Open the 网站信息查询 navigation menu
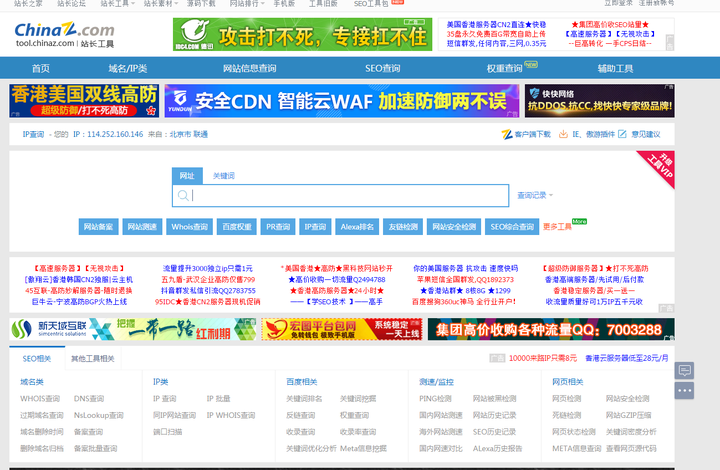 click(x=249, y=68)
